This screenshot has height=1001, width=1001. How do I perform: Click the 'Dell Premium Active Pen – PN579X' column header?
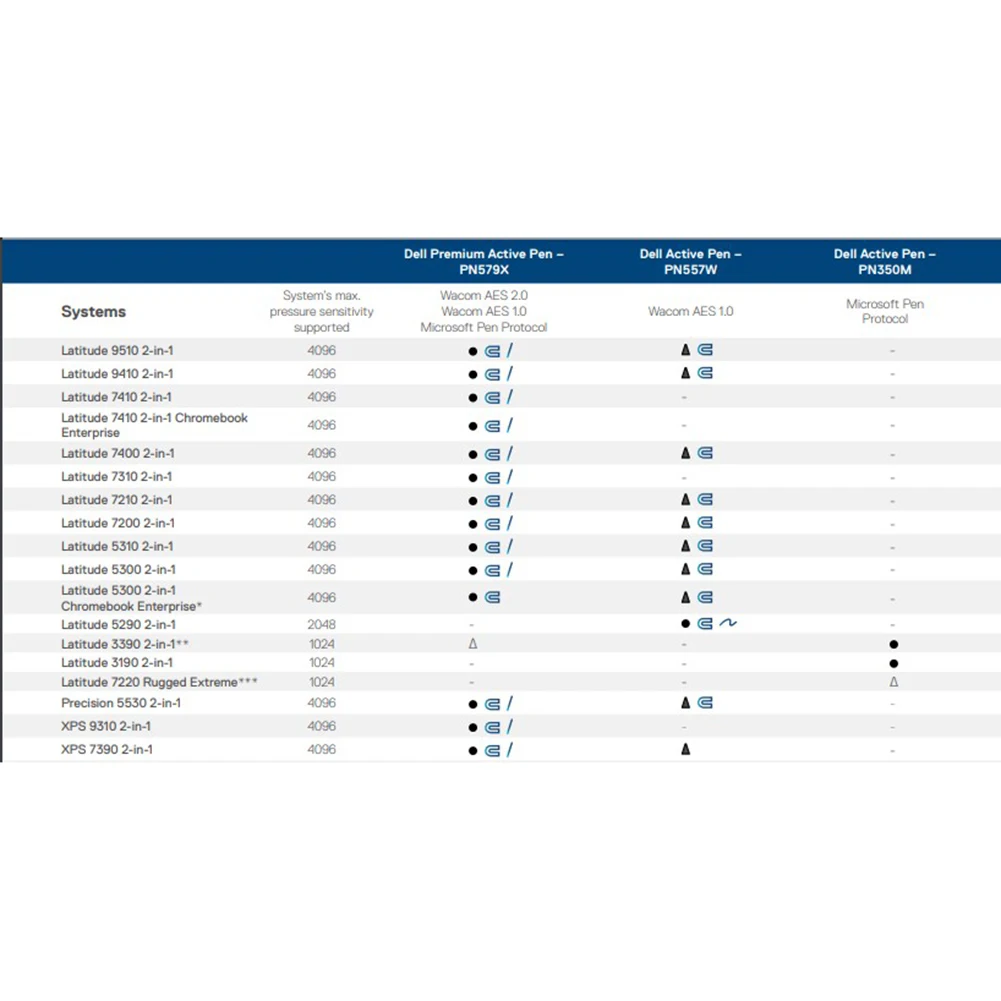(484, 262)
